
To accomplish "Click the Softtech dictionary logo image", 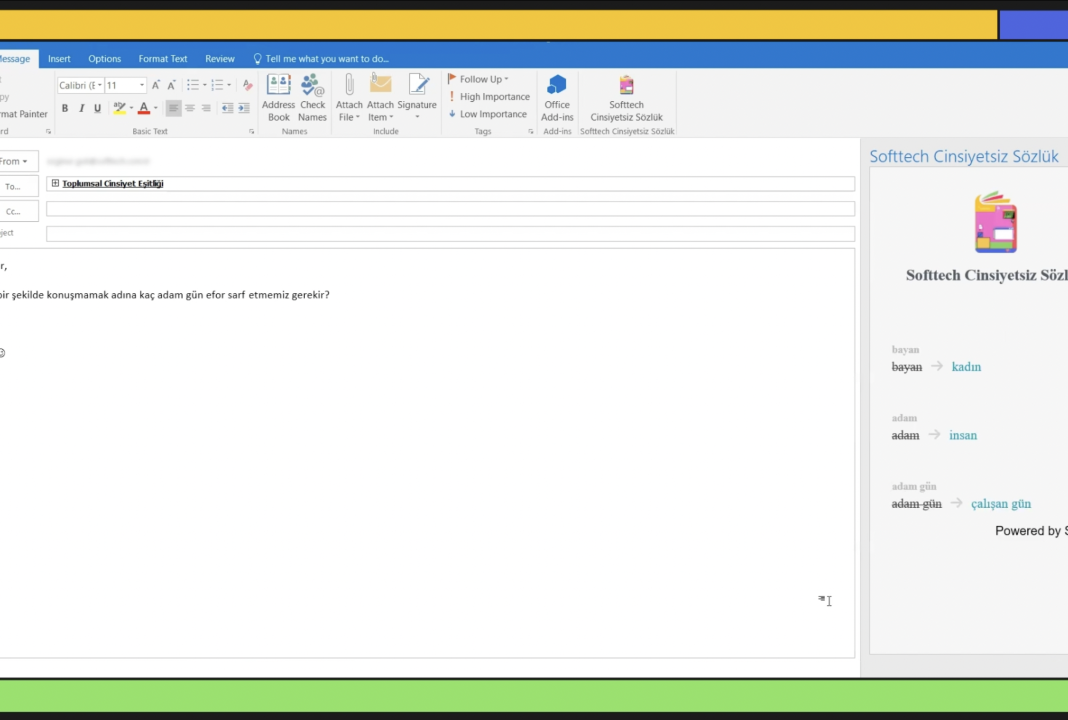I will coord(995,222).
